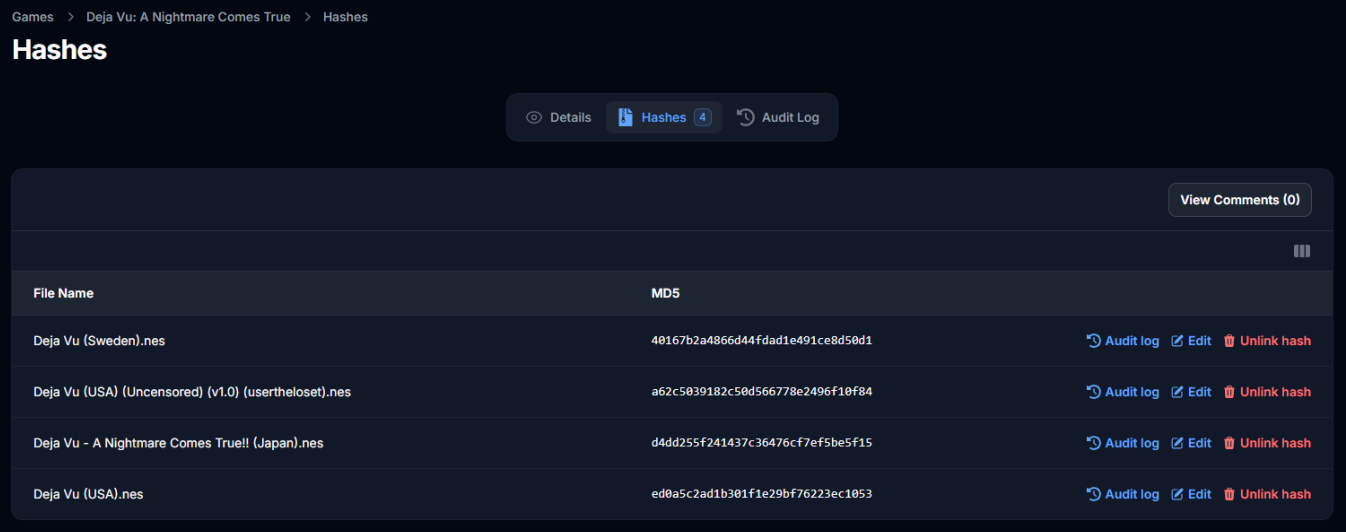Open Audit log for Deja Vu (Sweden).nes
Image resolution: width=1346 pixels, height=532 pixels.
click(1122, 341)
